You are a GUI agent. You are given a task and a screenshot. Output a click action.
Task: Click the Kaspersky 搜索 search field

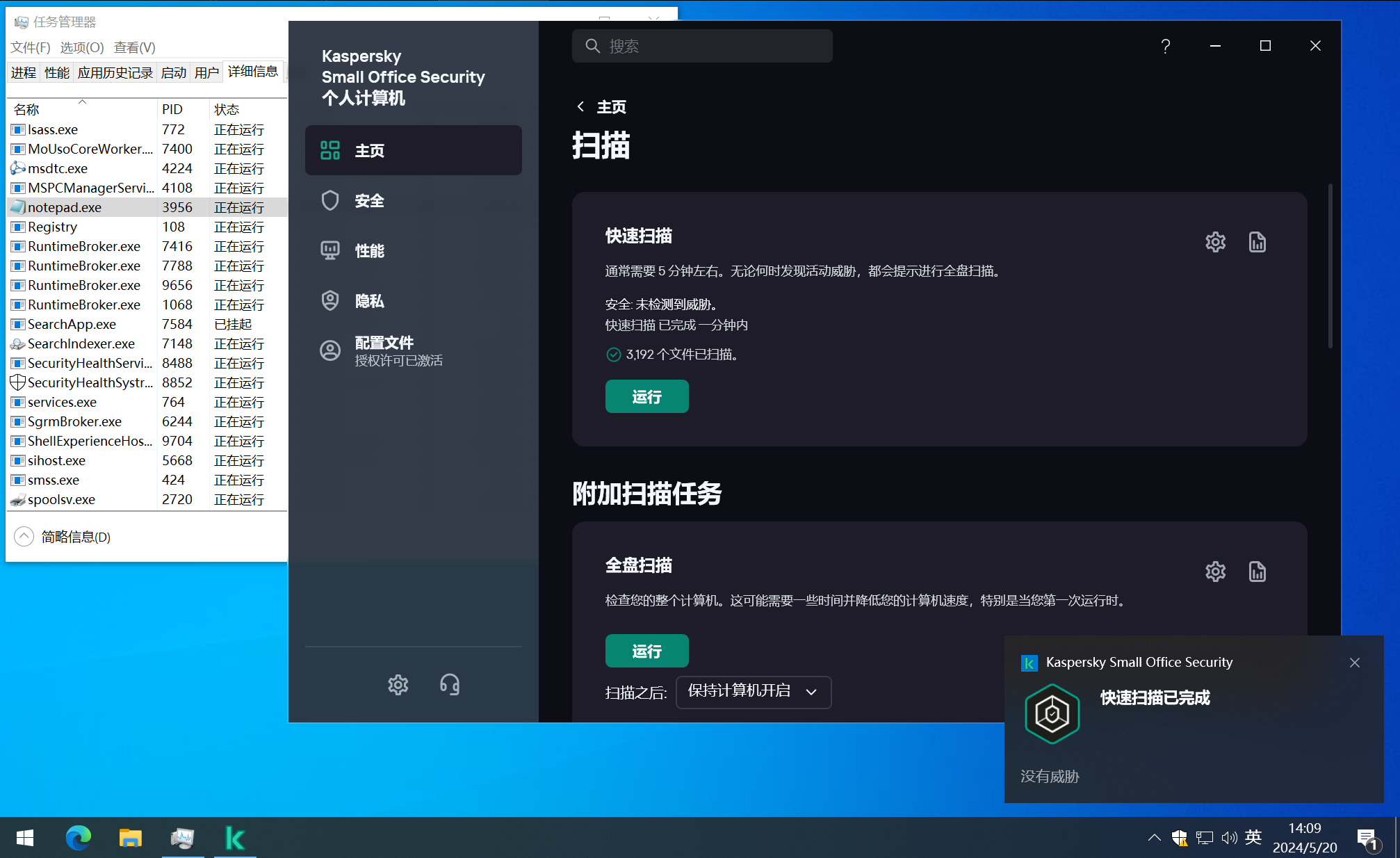pos(702,46)
